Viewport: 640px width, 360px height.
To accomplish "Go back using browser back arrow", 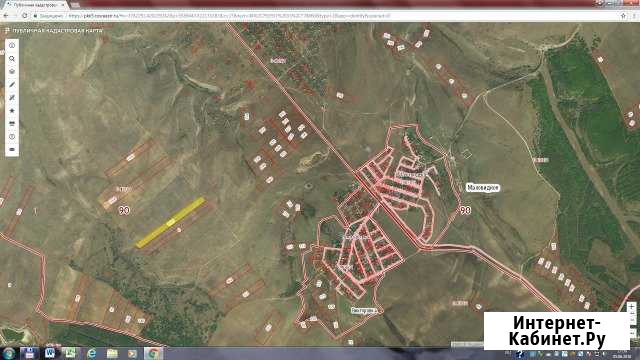I will point(6,16).
